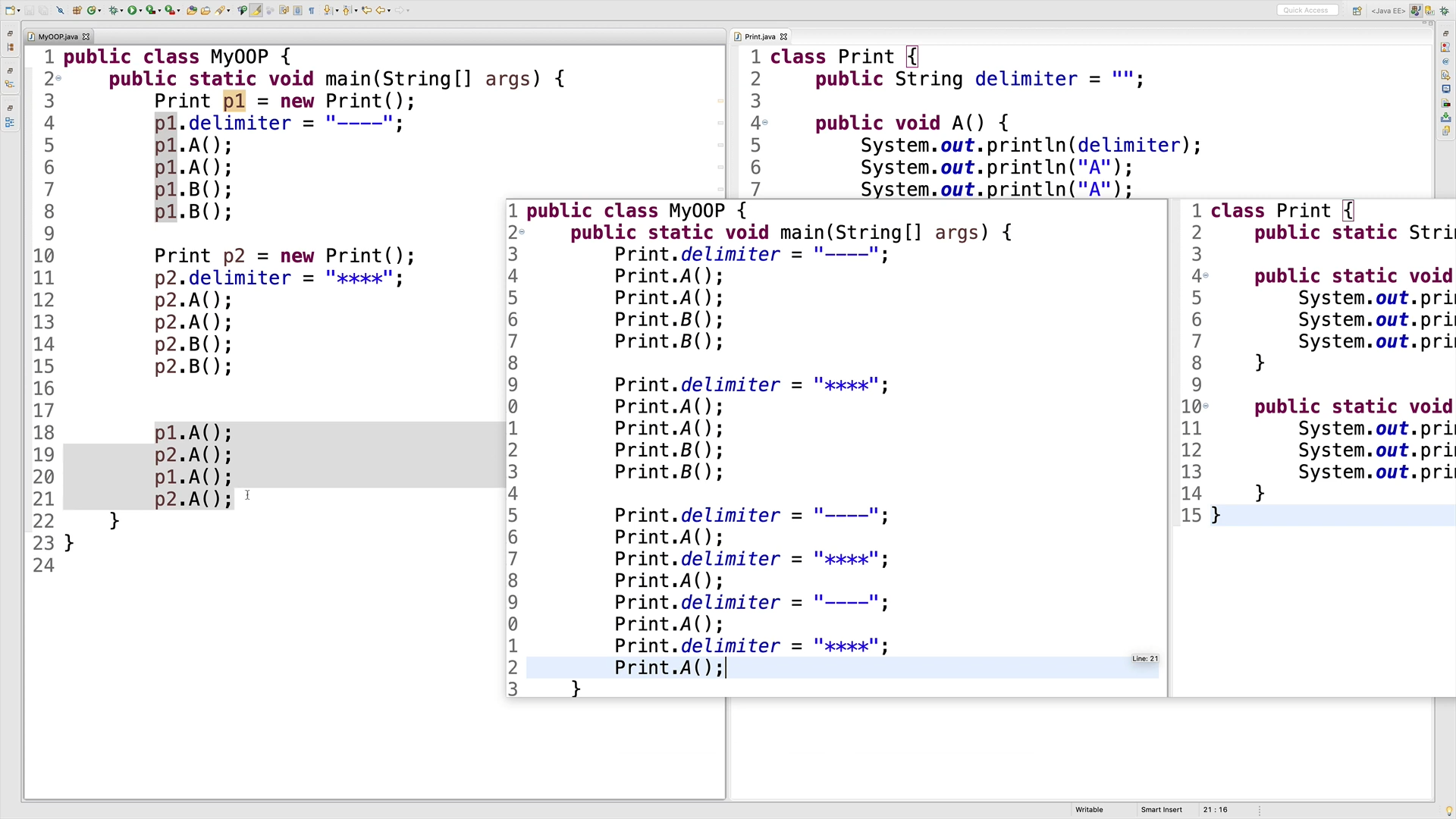The width and height of the screenshot is (1456, 819).
Task: Switch to the Print.java editor tab
Action: [760, 36]
